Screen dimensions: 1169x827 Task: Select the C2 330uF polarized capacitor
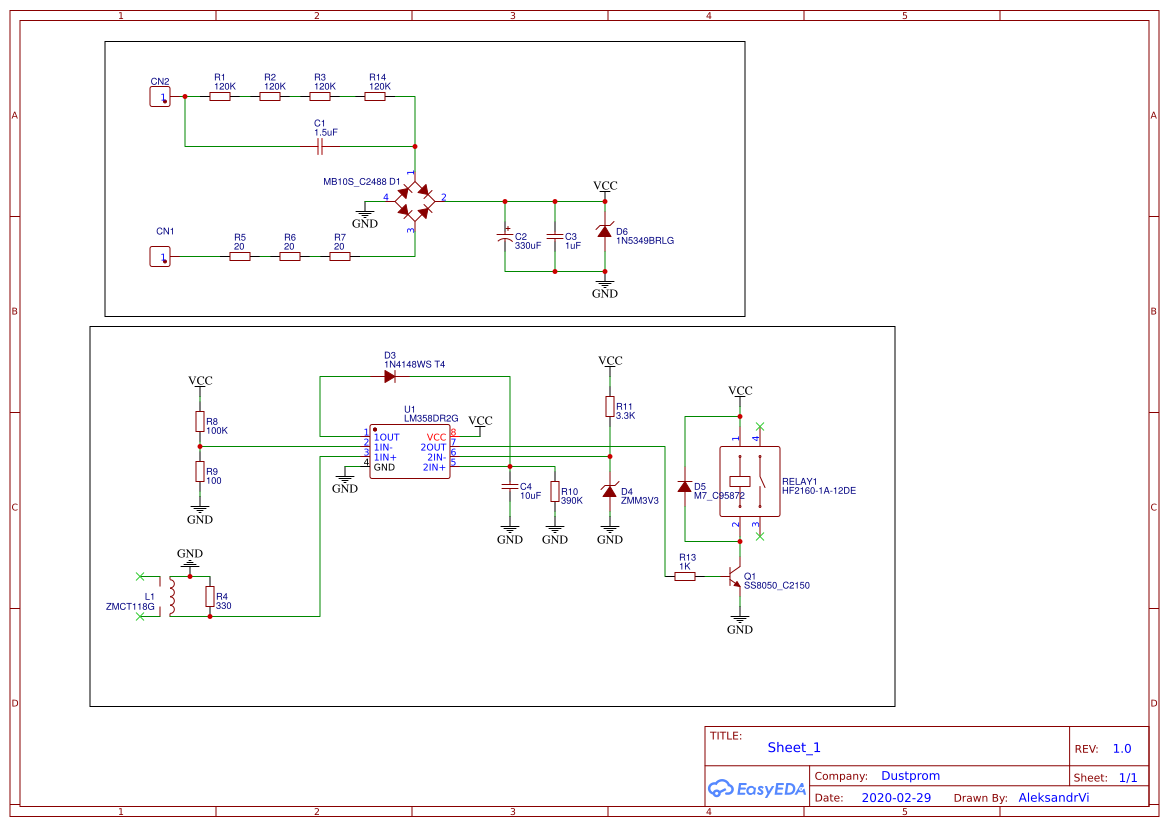click(505, 238)
